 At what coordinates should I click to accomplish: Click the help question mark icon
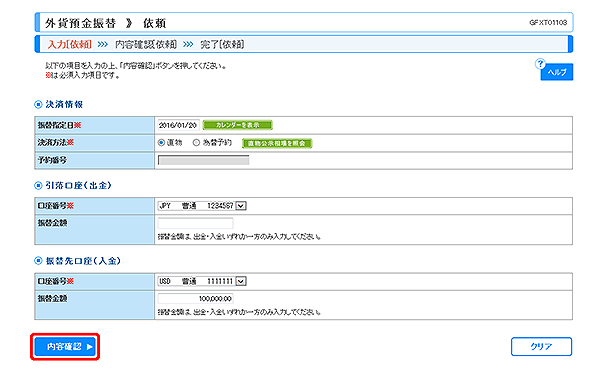540,64
